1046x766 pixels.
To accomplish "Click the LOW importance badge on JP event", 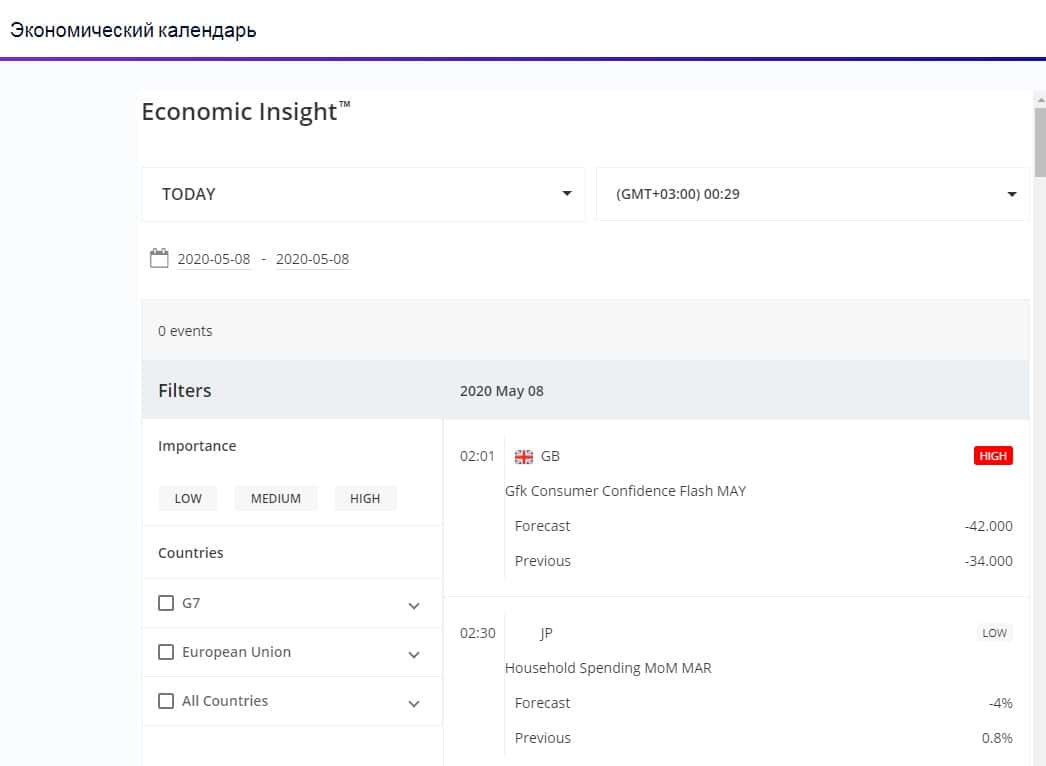I will (994, 633).
